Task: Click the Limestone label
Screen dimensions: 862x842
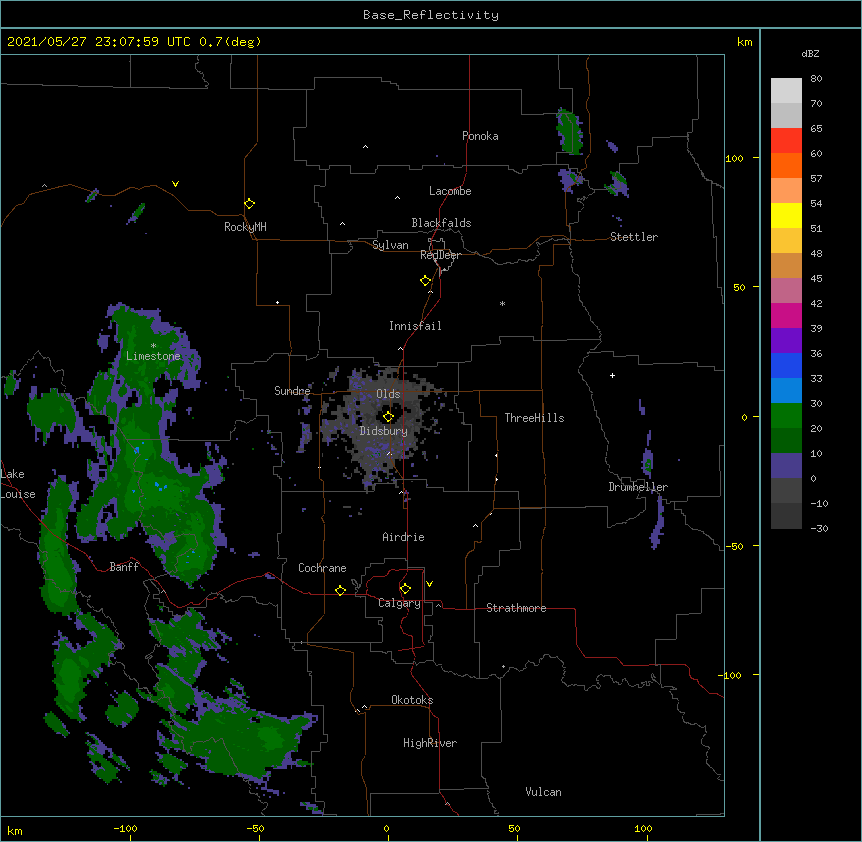Action: coord(153,356)
